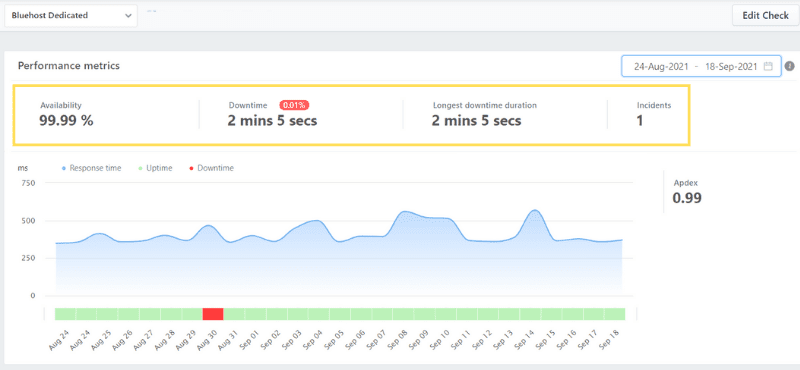
Task: Click the Availability 99.99 % value
Action: click(x=66, y=120)
